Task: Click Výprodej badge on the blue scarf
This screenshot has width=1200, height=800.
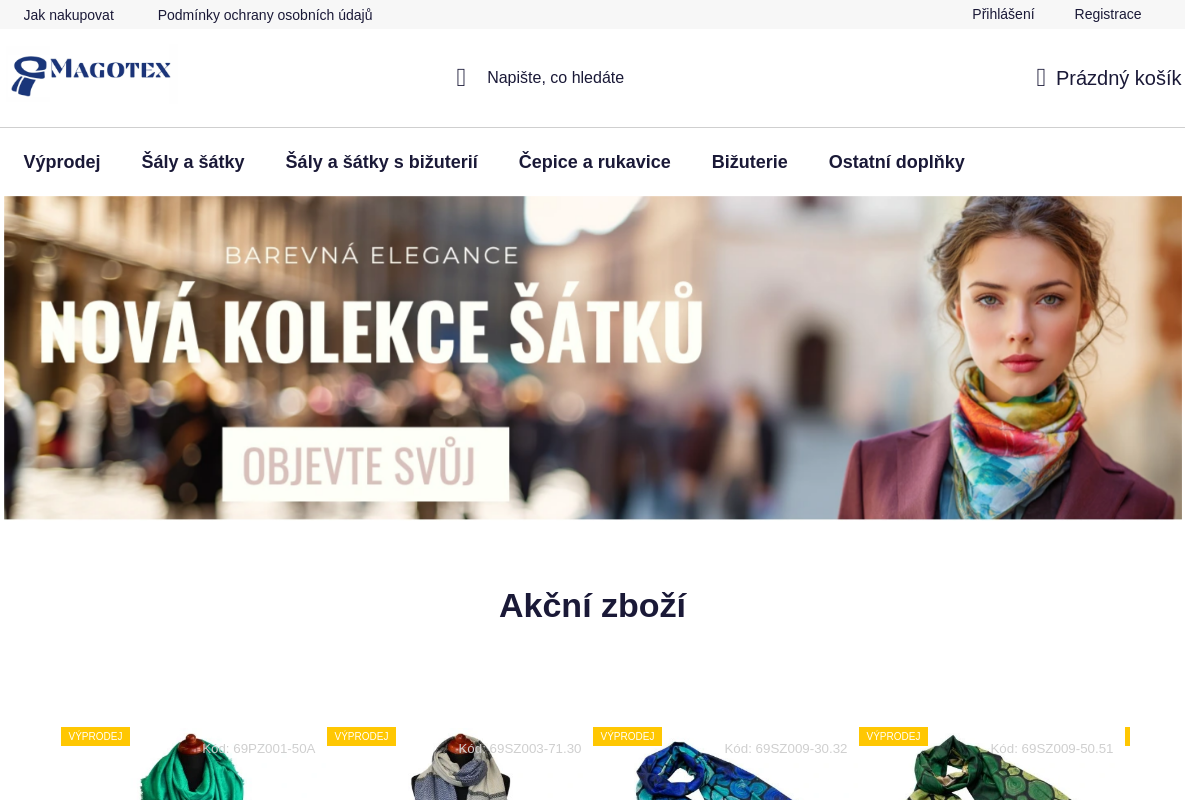Action: (x=627, y=737)
